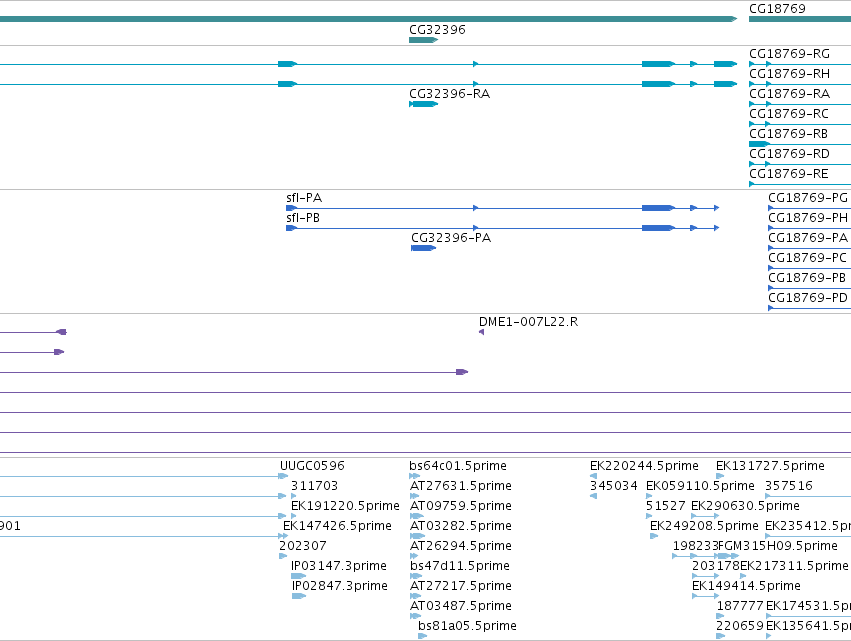The height and width of the screenshot is (641, 851).
Task: Select AT27631.5prime EST
Action: [461, 486]
